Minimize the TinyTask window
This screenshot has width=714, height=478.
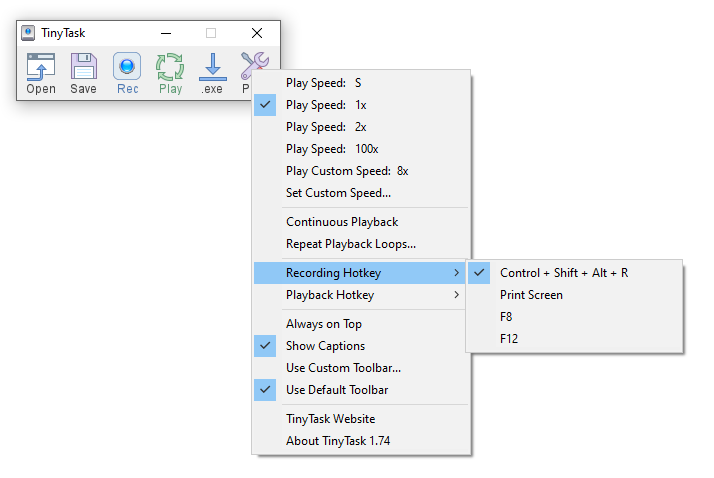click(166, 33)
